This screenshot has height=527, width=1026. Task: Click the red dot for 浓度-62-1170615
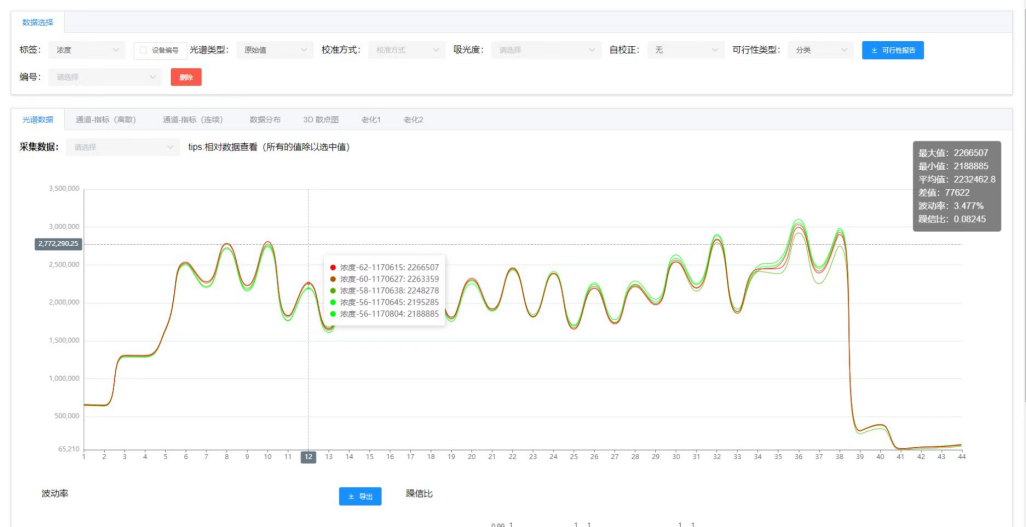(x=333, y=267)
